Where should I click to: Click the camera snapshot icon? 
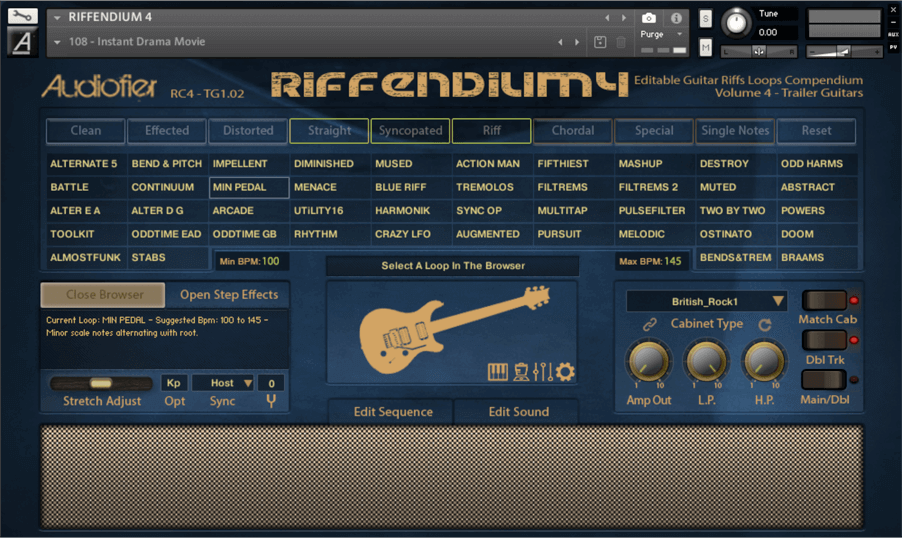(x=649, y=18)
